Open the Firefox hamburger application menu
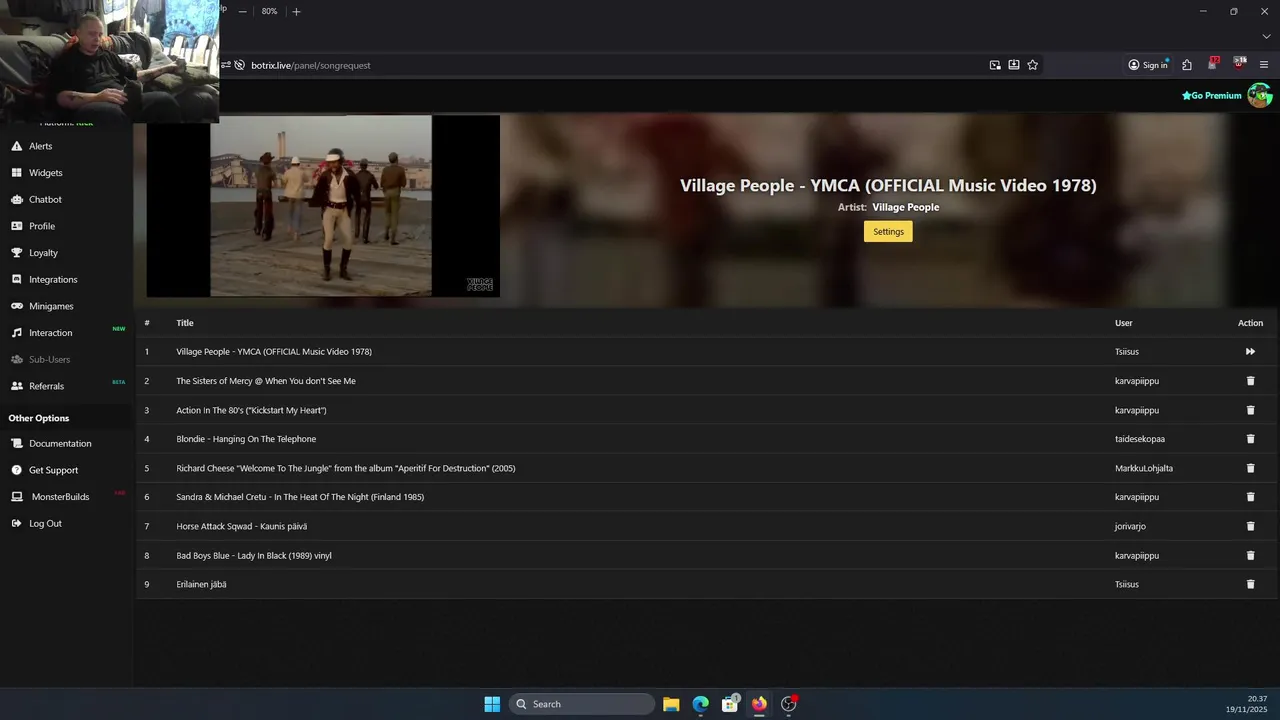The width and height of the screenshot is (1280, 720). 1264,65
